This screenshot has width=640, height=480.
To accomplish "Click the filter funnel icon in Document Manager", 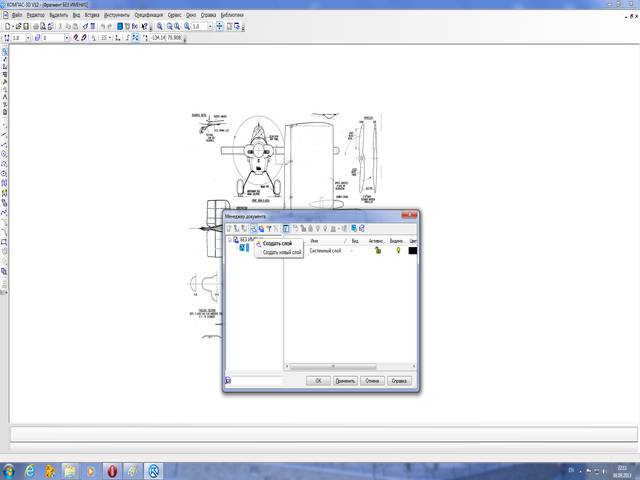I will pyautogui.click(x=267, y=229).
